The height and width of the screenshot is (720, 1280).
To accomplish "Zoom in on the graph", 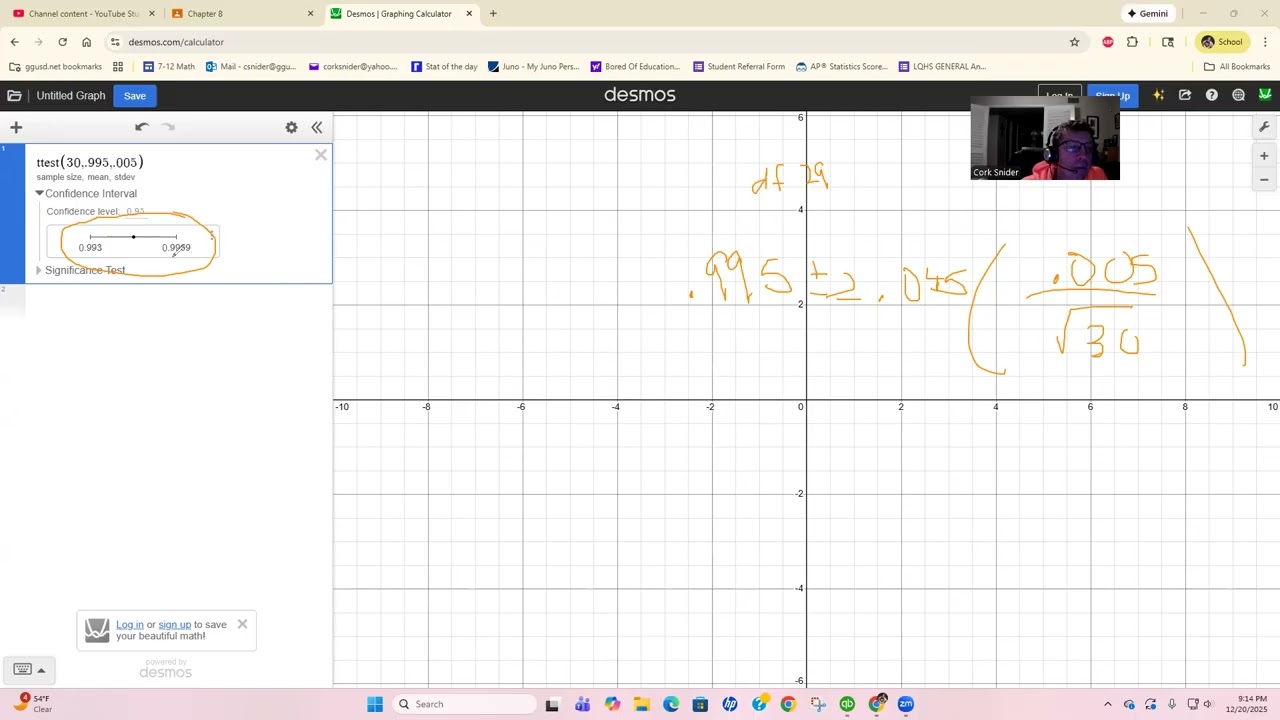I will tap(1264, 156).
